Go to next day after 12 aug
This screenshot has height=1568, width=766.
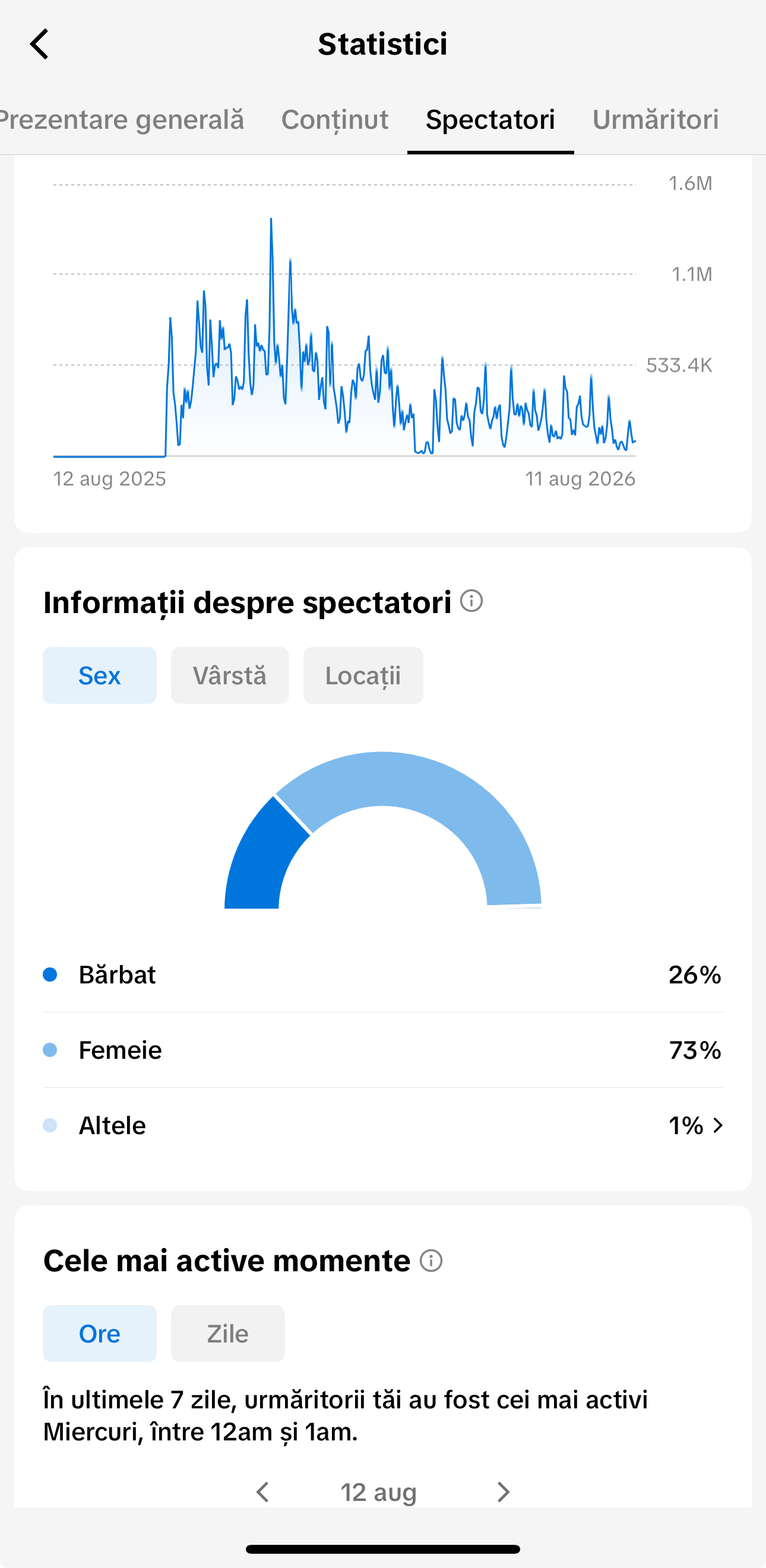pos(503,1492)
